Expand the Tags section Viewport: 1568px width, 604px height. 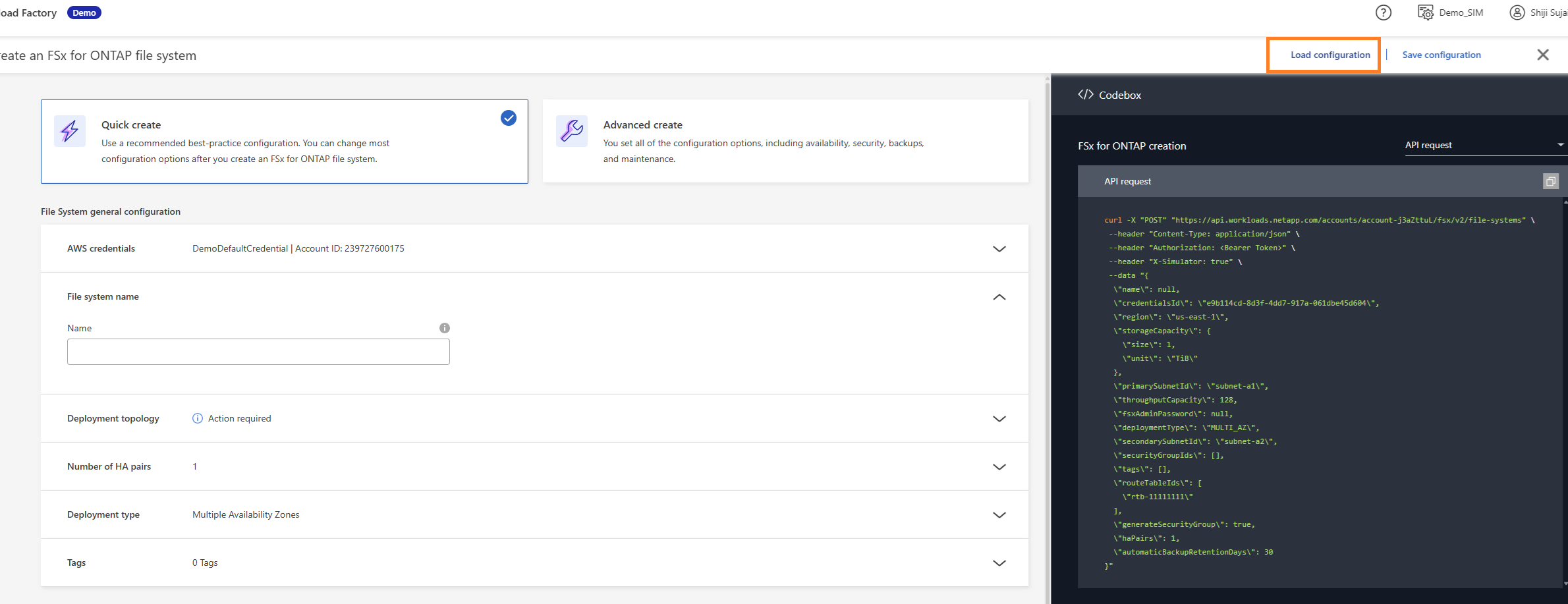[x=999, y=563]
